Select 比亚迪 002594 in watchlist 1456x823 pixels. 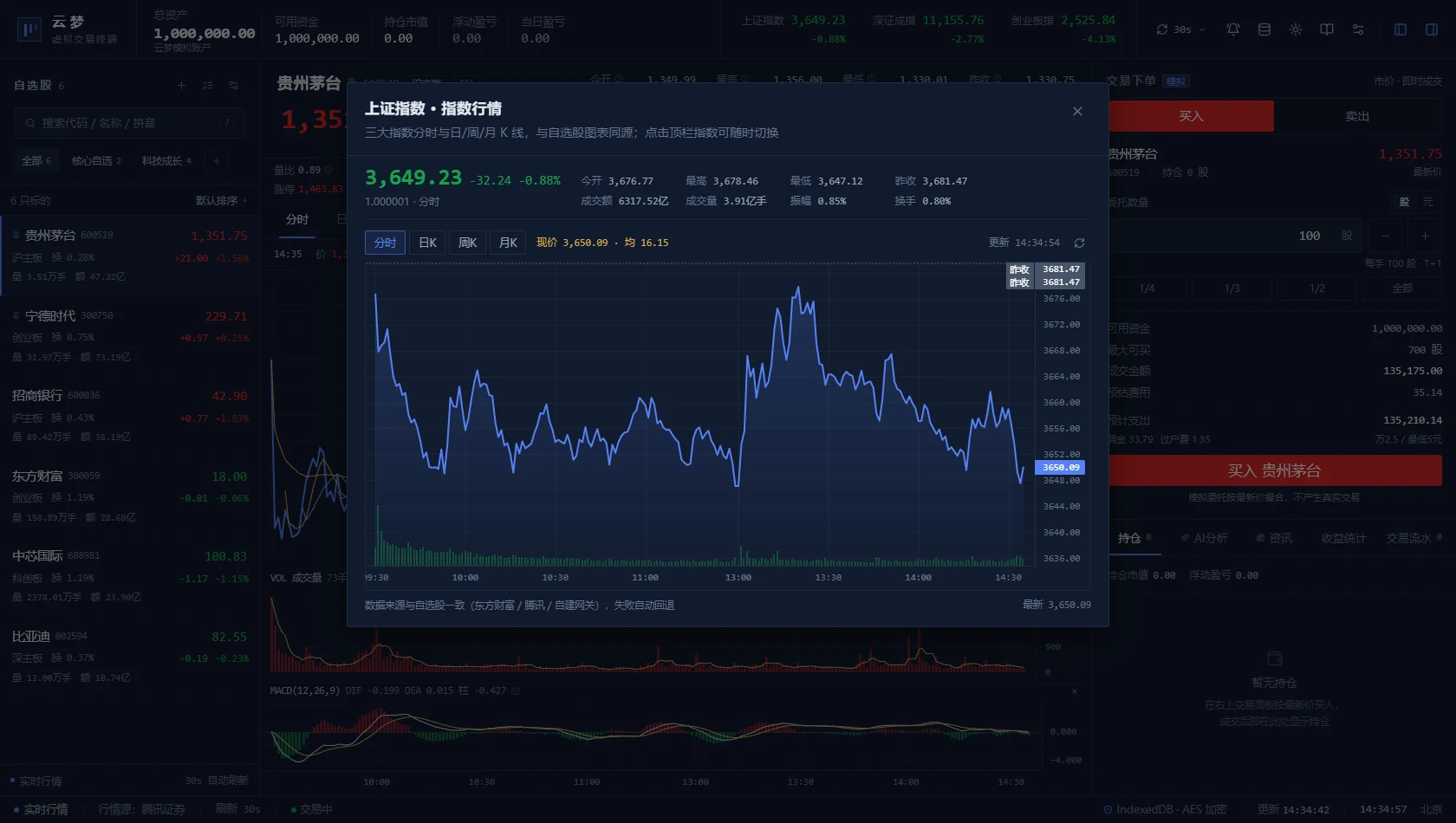(x=130, y=657)
